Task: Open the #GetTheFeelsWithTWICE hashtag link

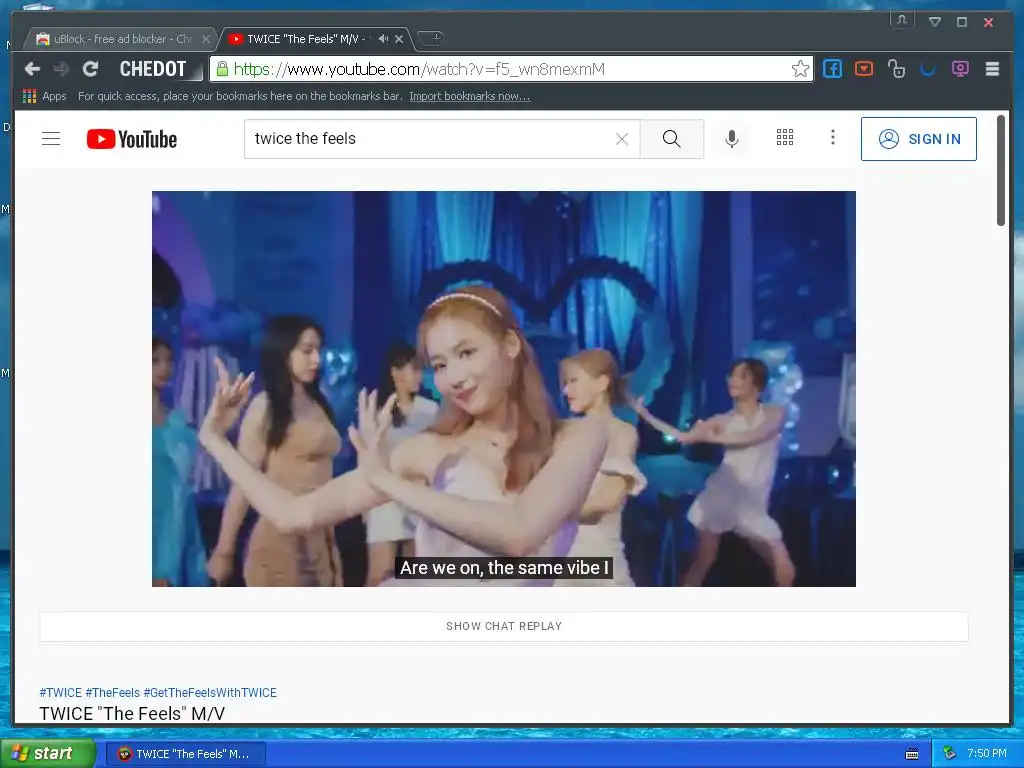Action: (210, 693)
